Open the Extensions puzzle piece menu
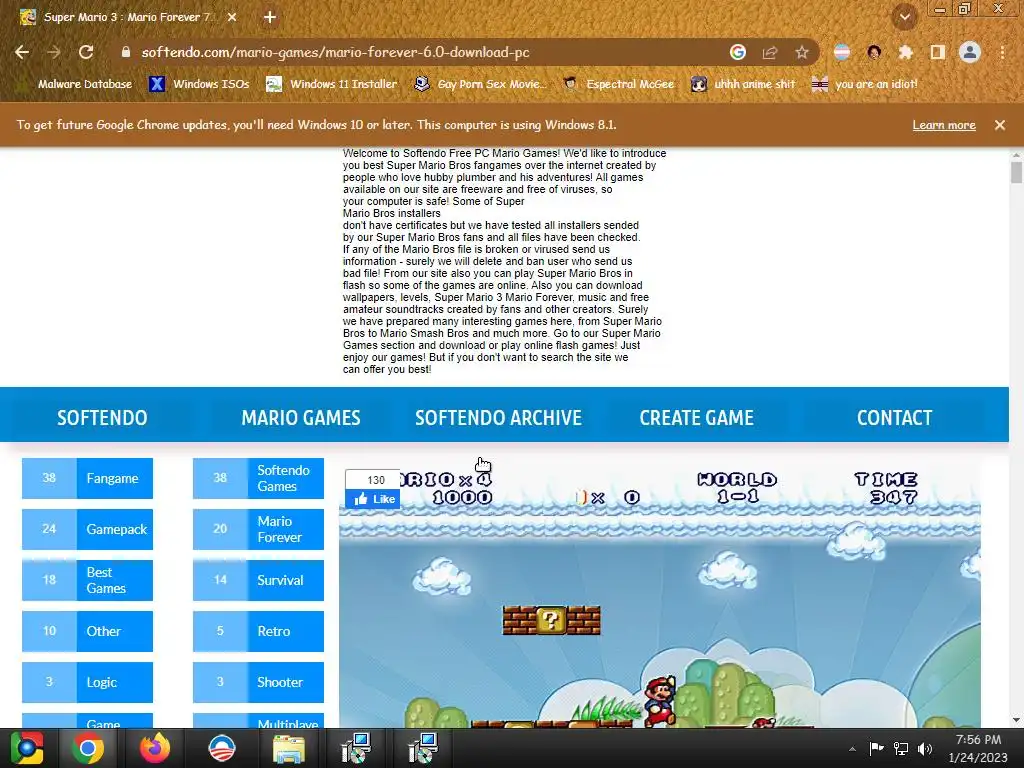The width and height of the screenshot is (1024, 768). click(906, 52)
